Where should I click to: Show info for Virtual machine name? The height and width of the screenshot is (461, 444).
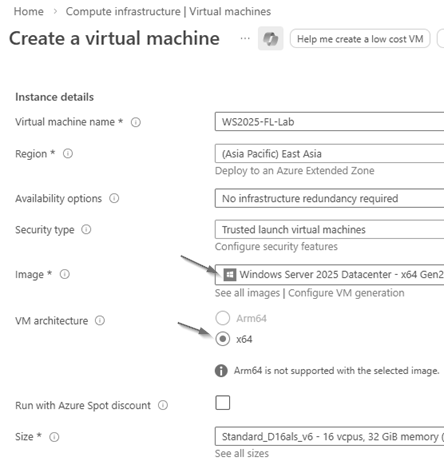[x=136, y=122]
